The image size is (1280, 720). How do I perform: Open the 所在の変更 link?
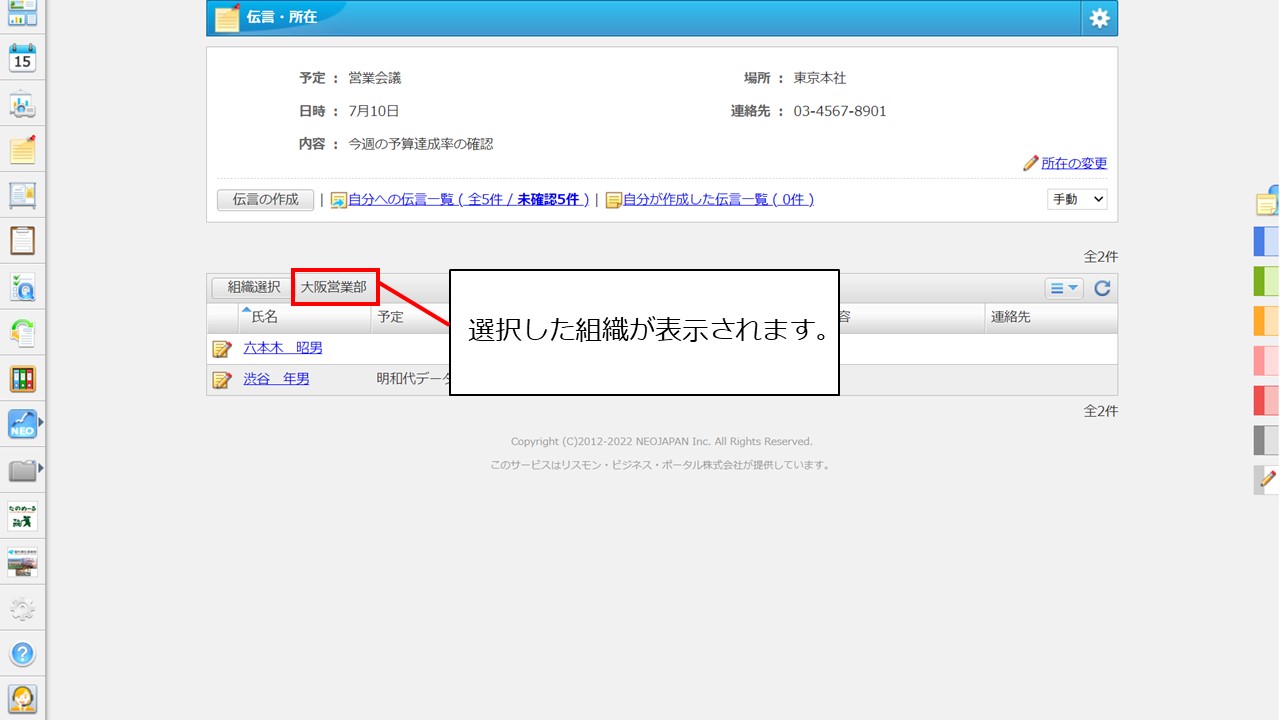1074,163
